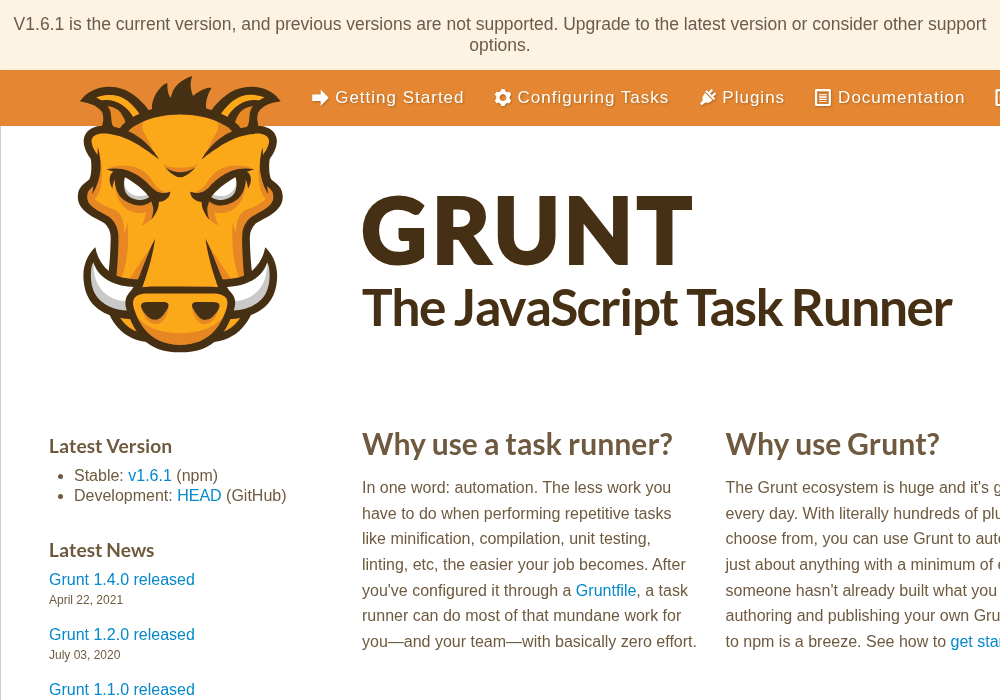Click the 'Why use Grunt?' heading
The width and height of the screenshot is (1000, 700).
pos(832,444)
